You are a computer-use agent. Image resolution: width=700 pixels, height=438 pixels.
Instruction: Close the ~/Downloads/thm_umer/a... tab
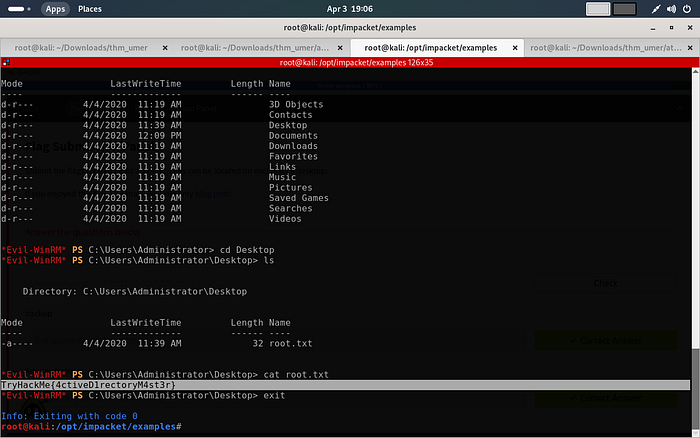(340, 48)
